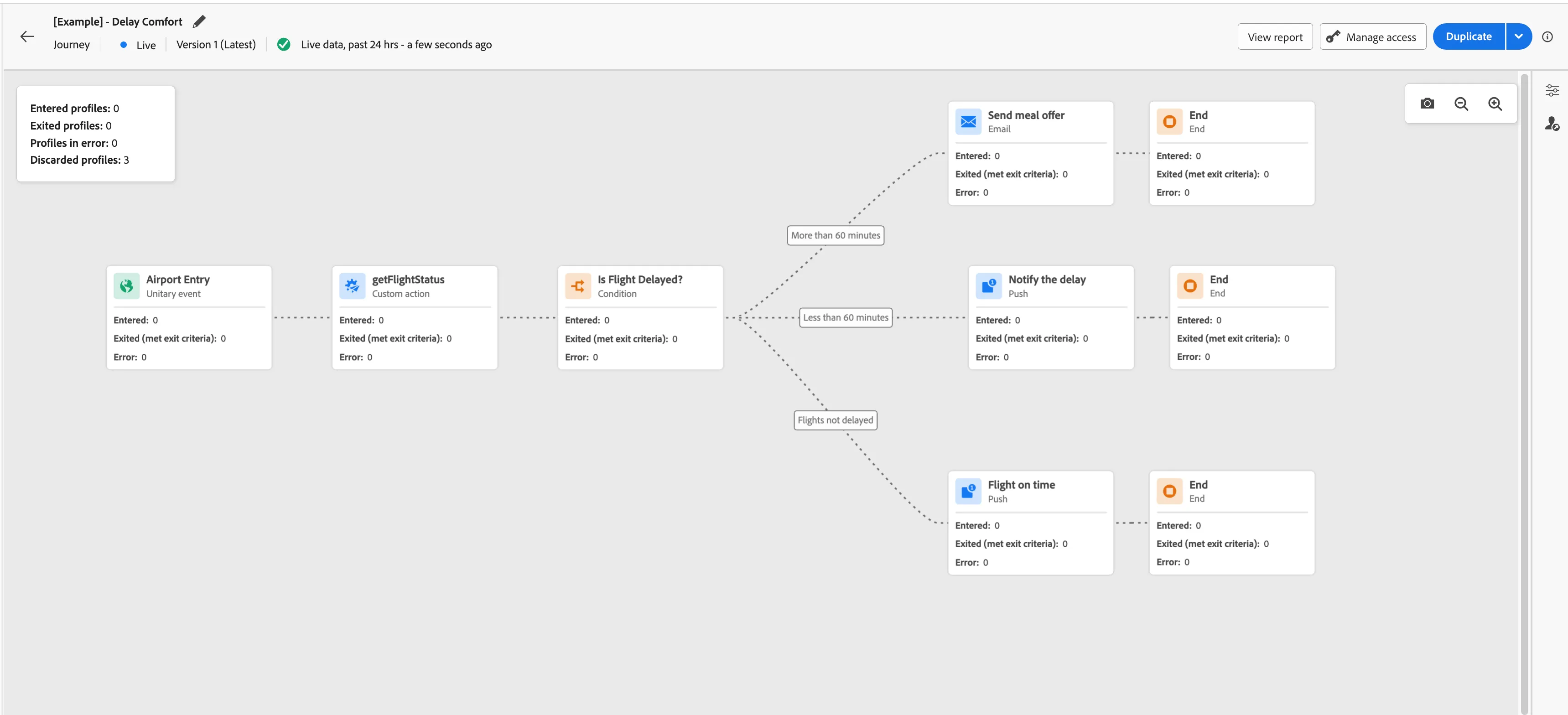1568x715 pixels.
Task: Expand the Duplicate button dropdown arrow
Action: click(x=1519, y=36)
